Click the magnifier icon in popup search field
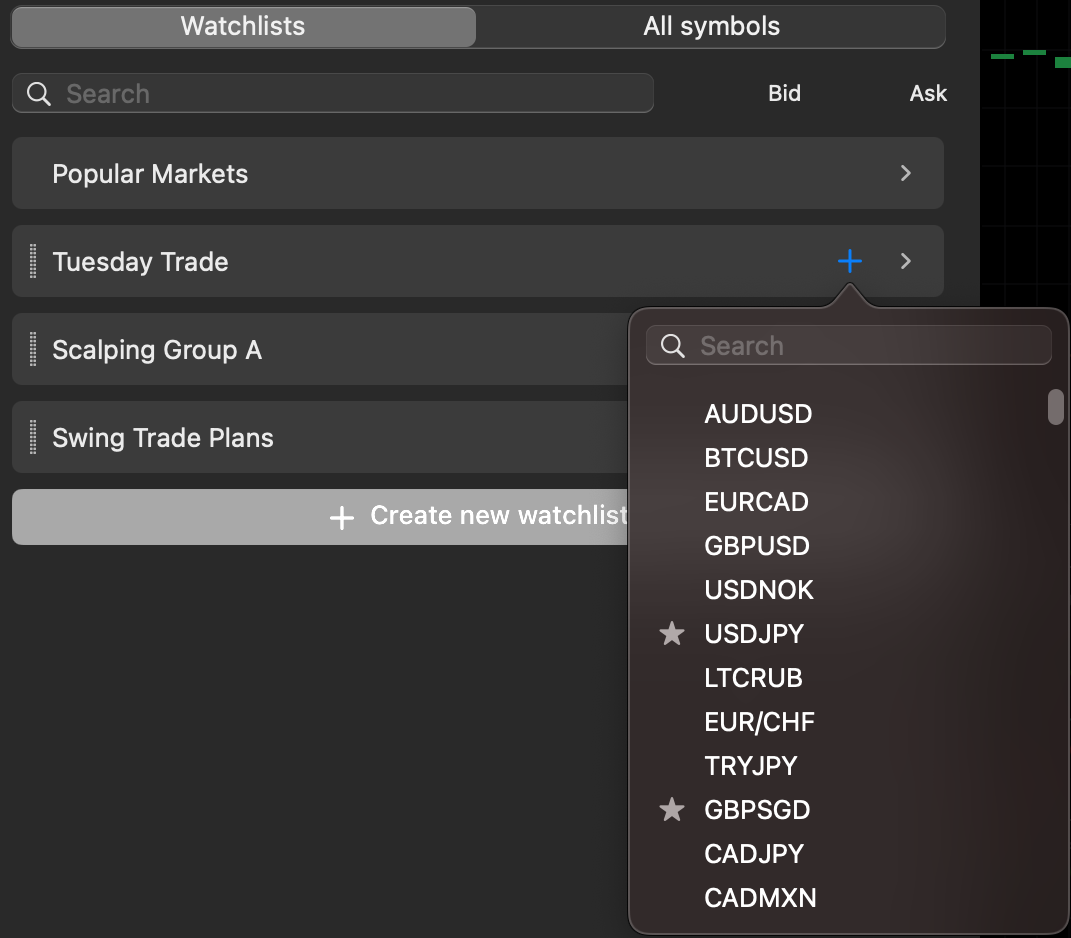1071x938 pixels. point(673,346)
